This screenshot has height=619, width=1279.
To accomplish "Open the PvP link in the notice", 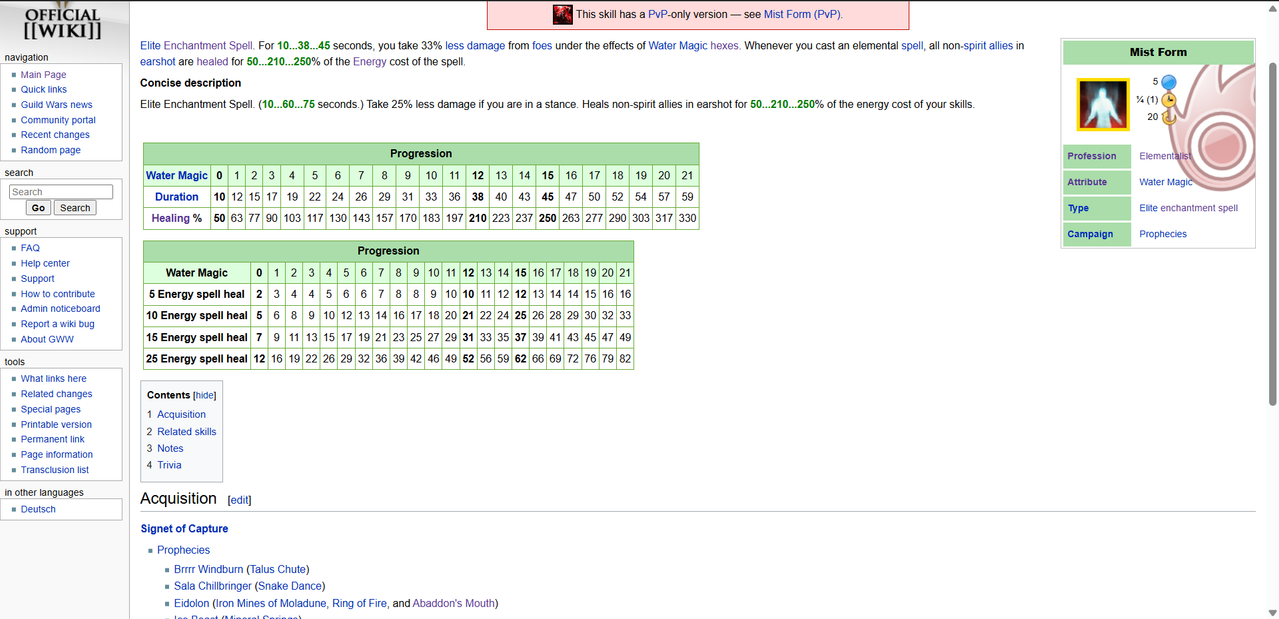I will (x=658, y=15).
